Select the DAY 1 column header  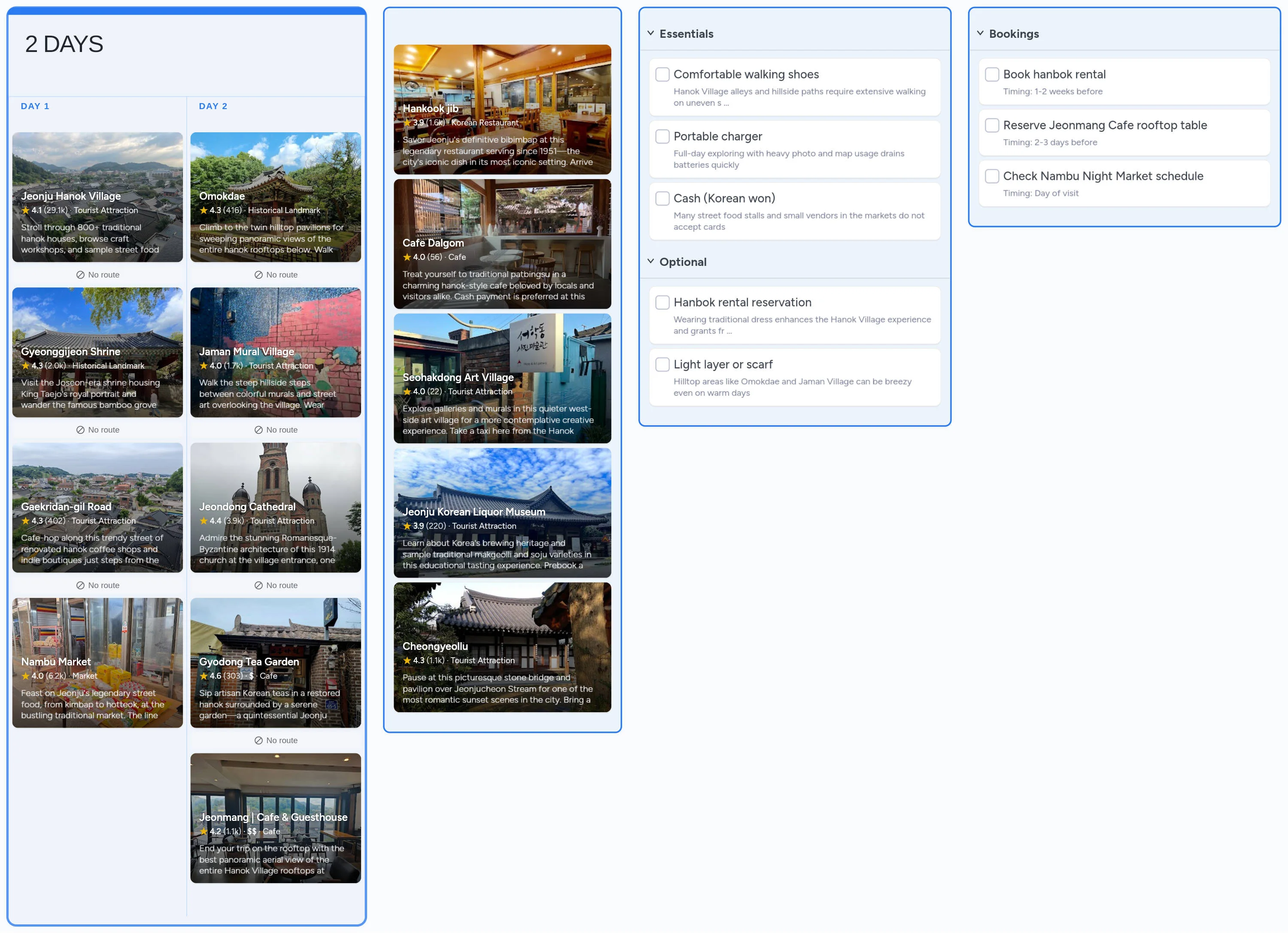(35, 106)
